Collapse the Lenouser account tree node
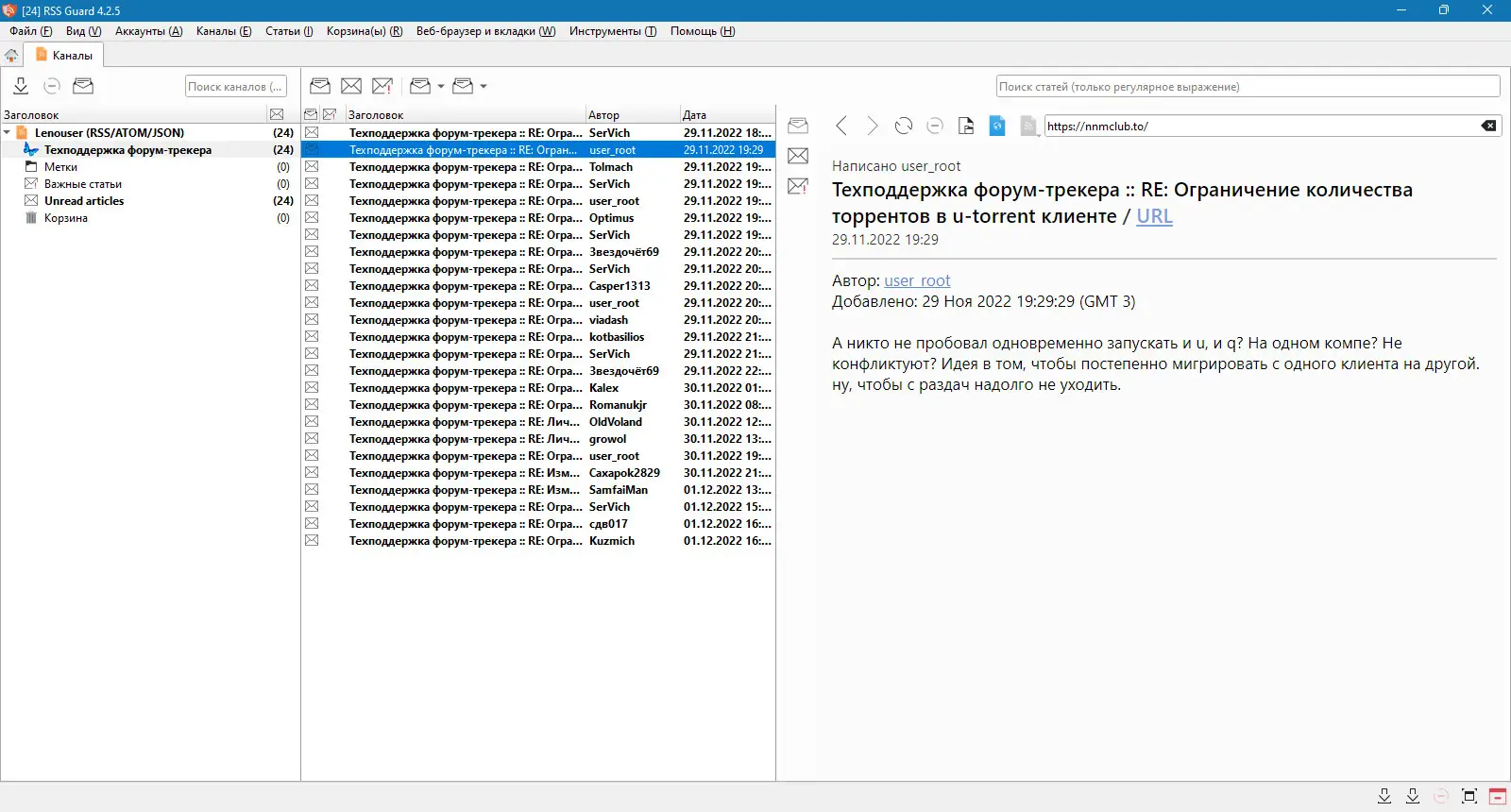 [8, 133]
